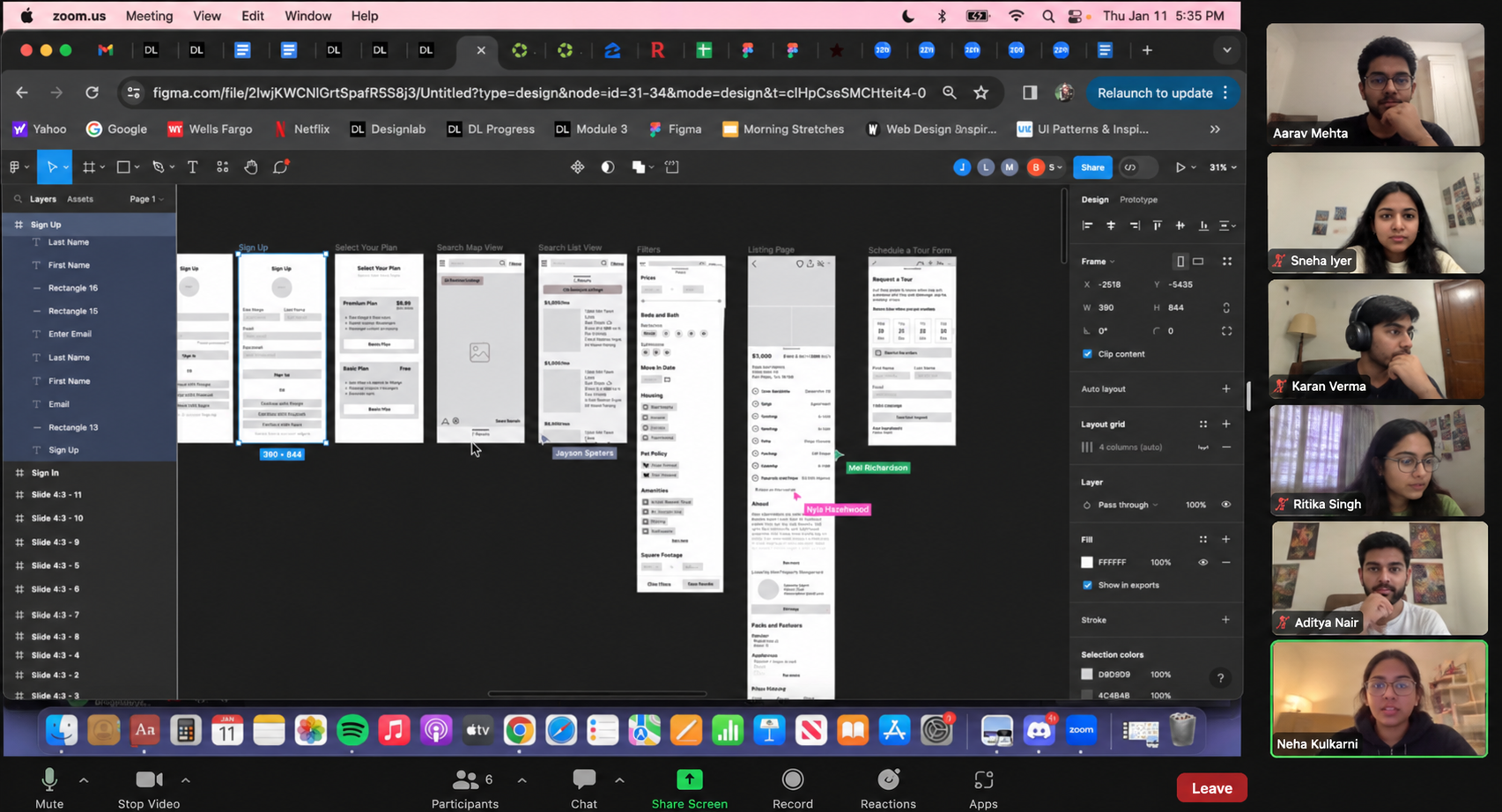This screenshot has width=1502, height=812.
Task: Toggle the Dev Mode switch
Action: [1137, 167]
